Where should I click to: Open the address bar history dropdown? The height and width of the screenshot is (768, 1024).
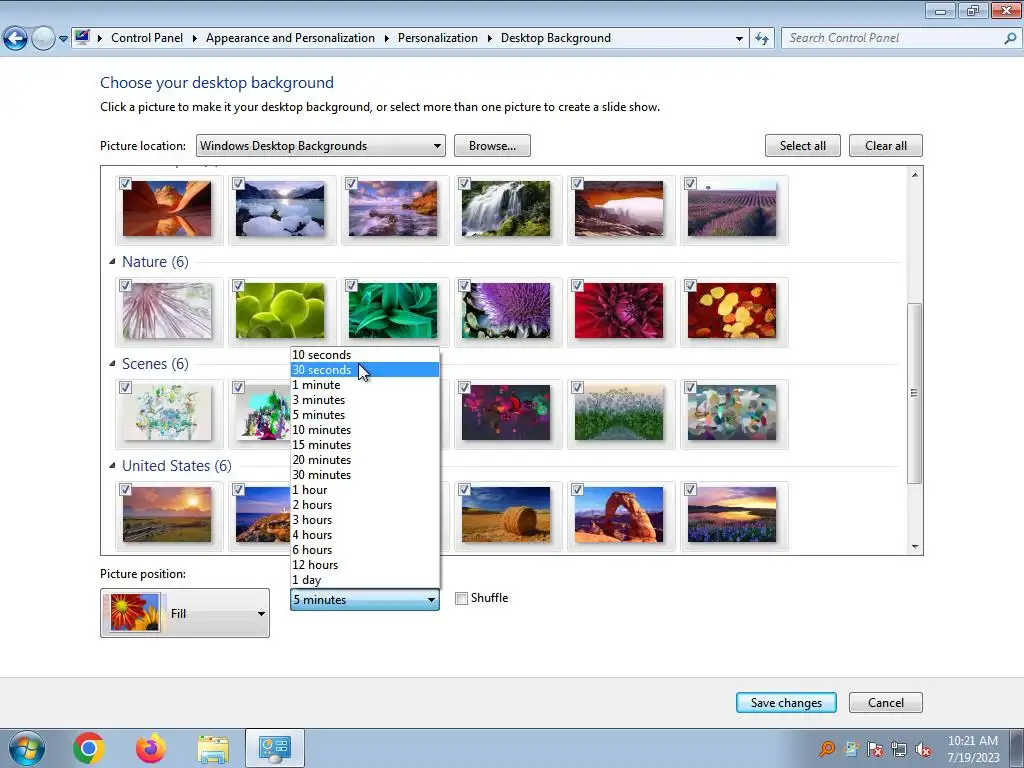739,39
